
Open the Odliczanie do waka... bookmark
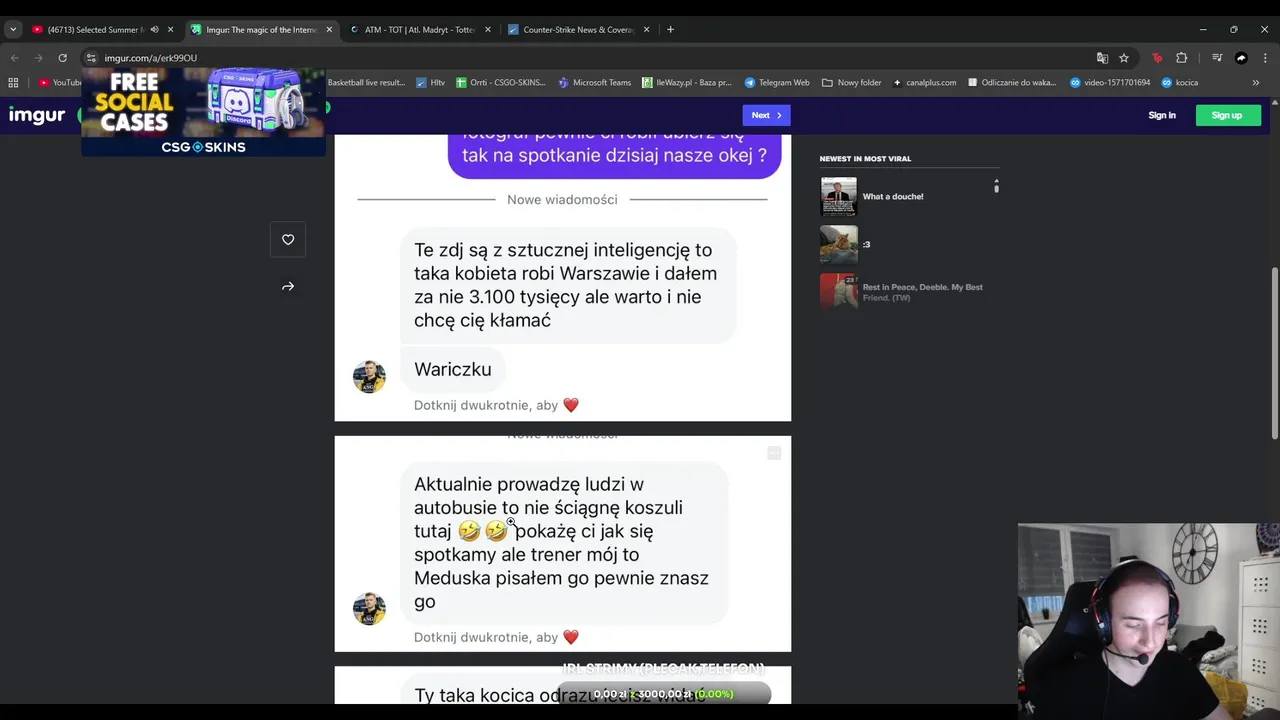coord(1012,82)
